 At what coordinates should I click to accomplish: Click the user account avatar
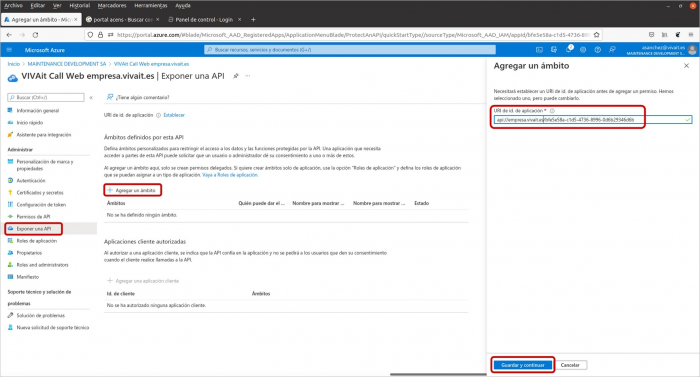(692, 50)
